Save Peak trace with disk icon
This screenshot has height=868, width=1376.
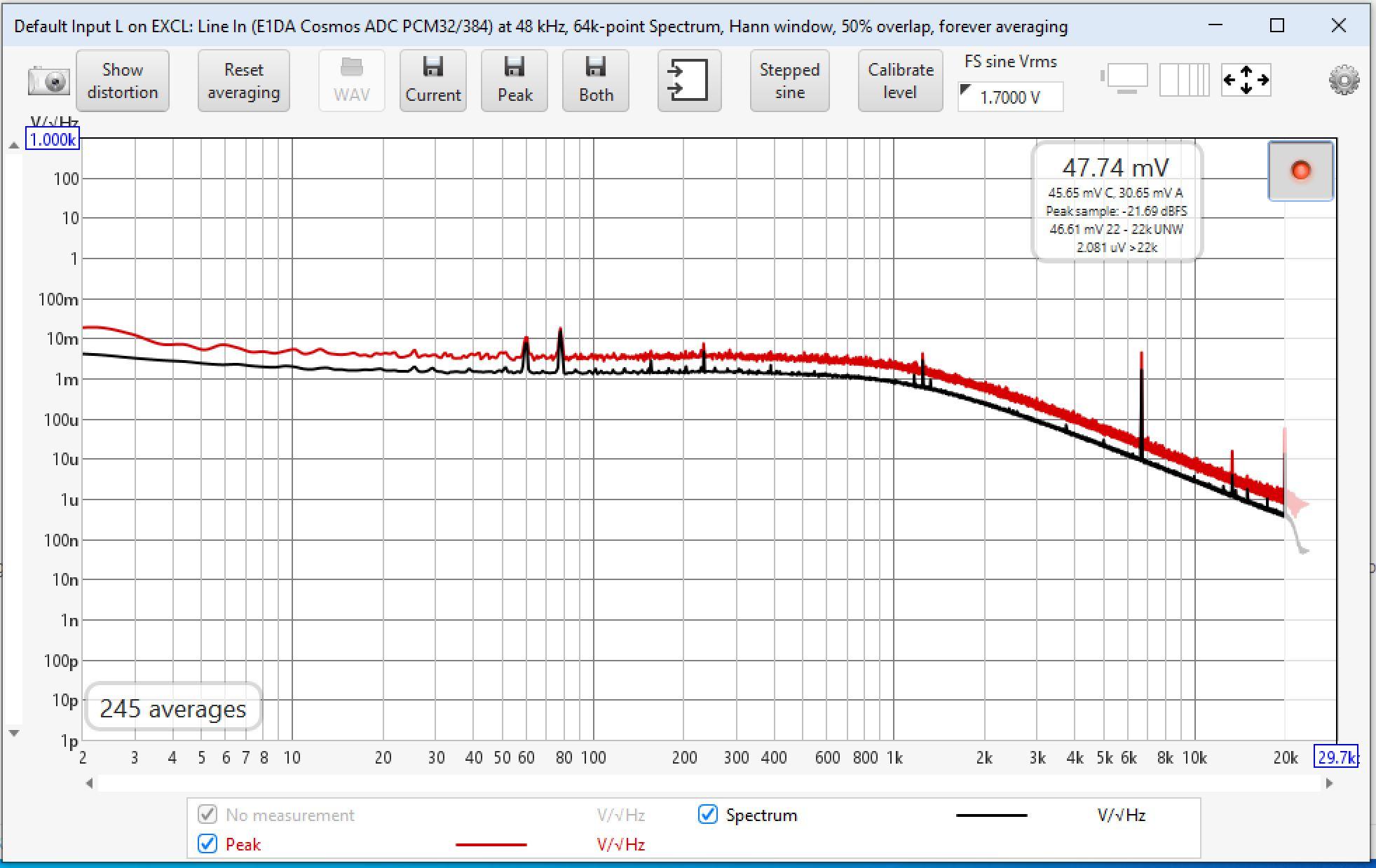coord(515,81)
